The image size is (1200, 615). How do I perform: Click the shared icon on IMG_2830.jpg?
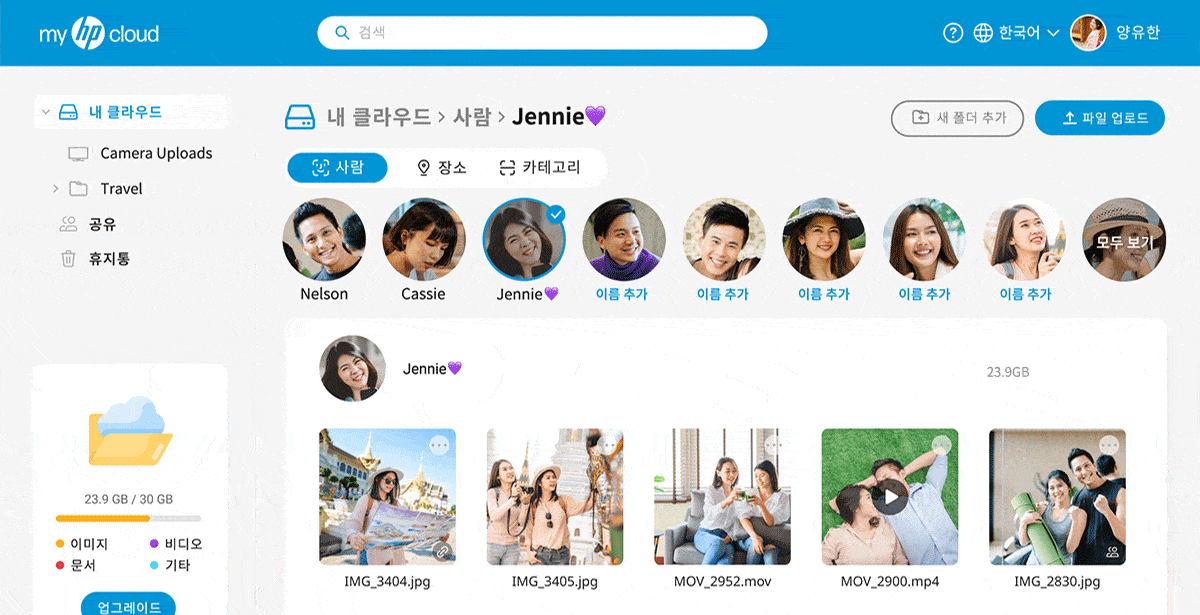[x=1111, y=551]
